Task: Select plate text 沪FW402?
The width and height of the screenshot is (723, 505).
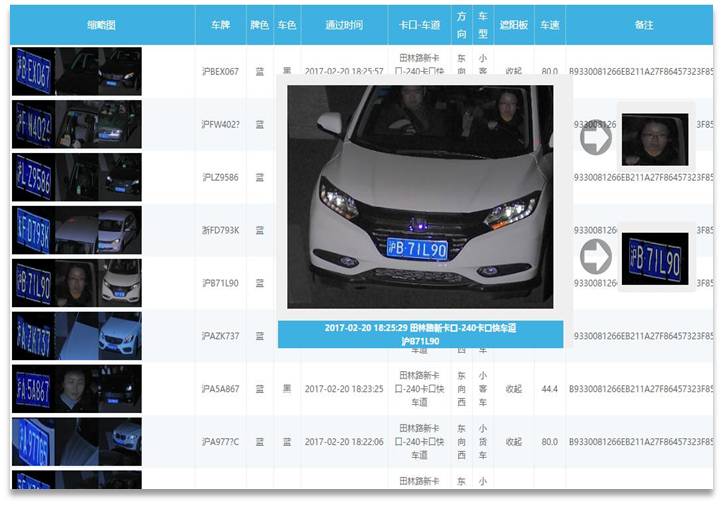Action: point(220,125)
